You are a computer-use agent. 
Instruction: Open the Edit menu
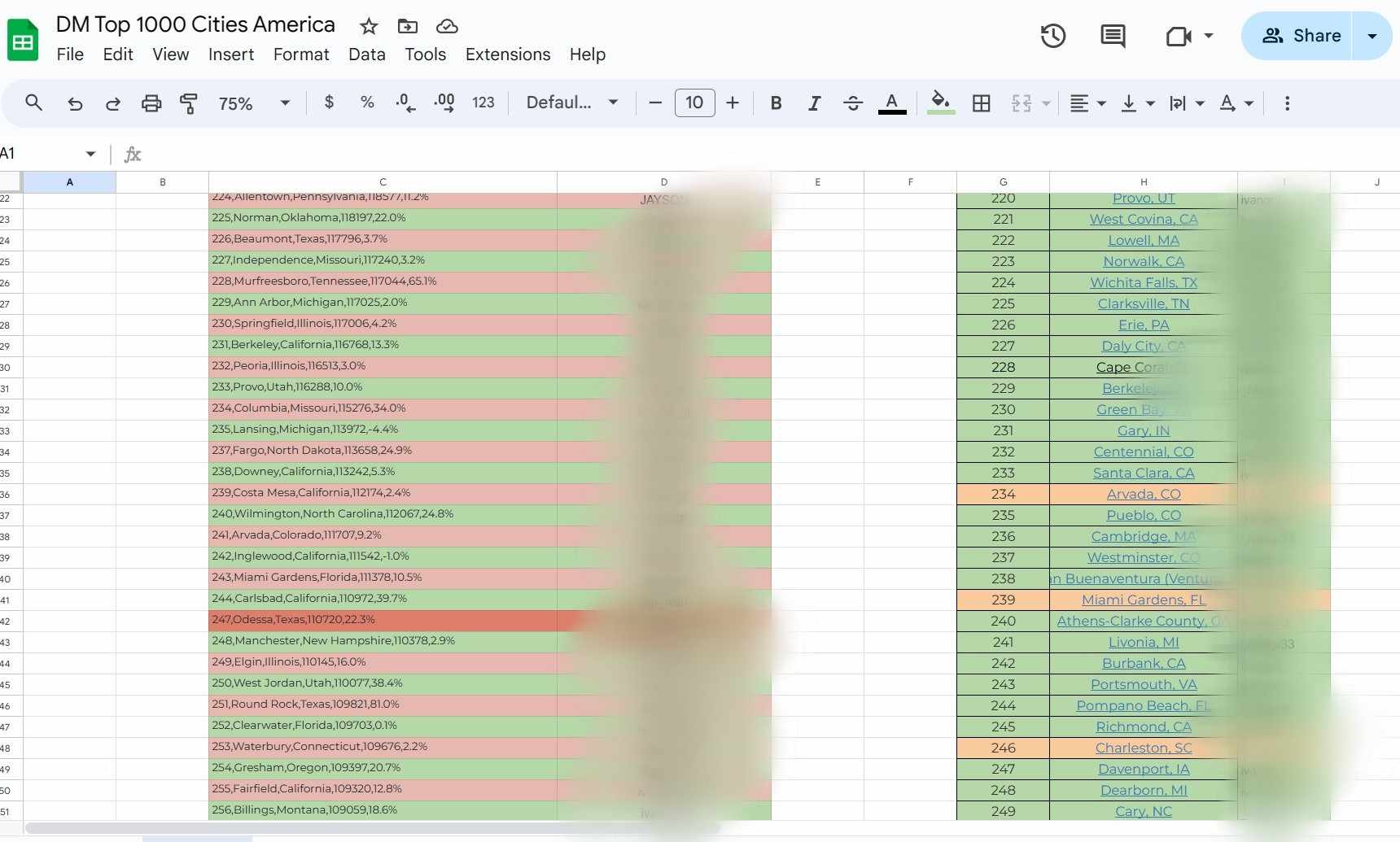pyautogui.click(x=118, y=55)
